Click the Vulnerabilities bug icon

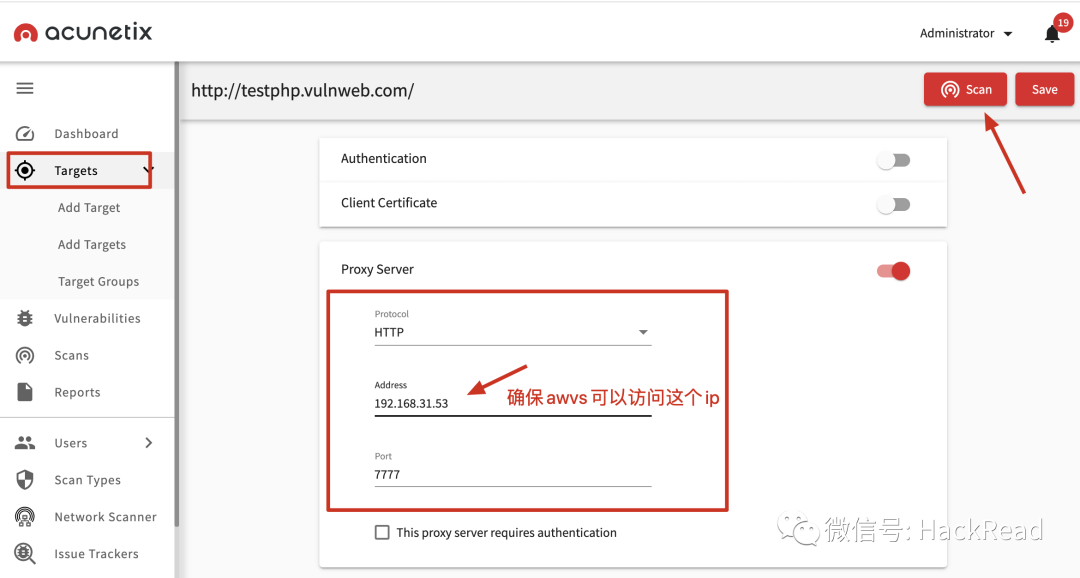click(25, 318)
